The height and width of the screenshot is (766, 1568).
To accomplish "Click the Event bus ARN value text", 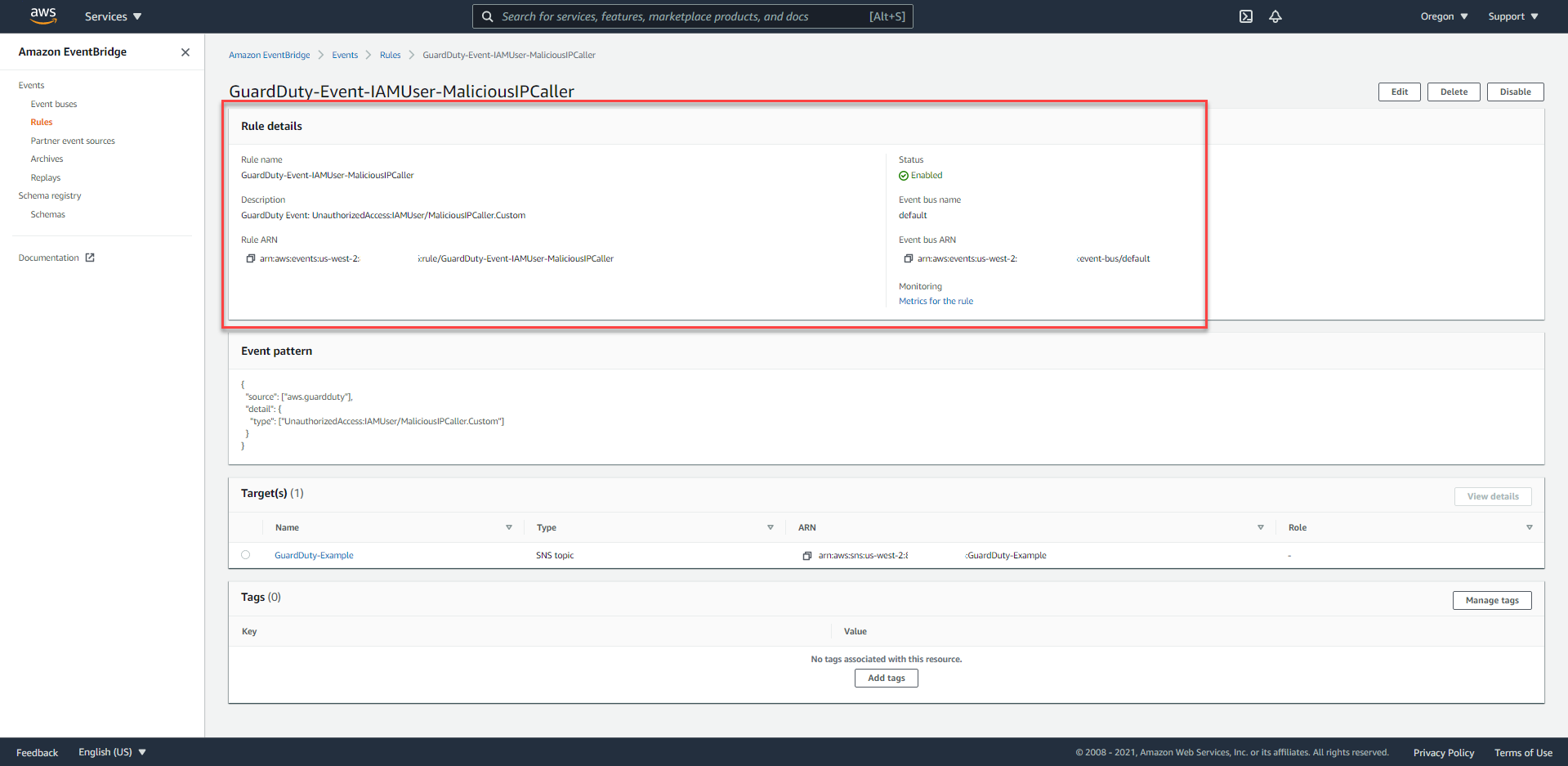I will [1034, 258].
